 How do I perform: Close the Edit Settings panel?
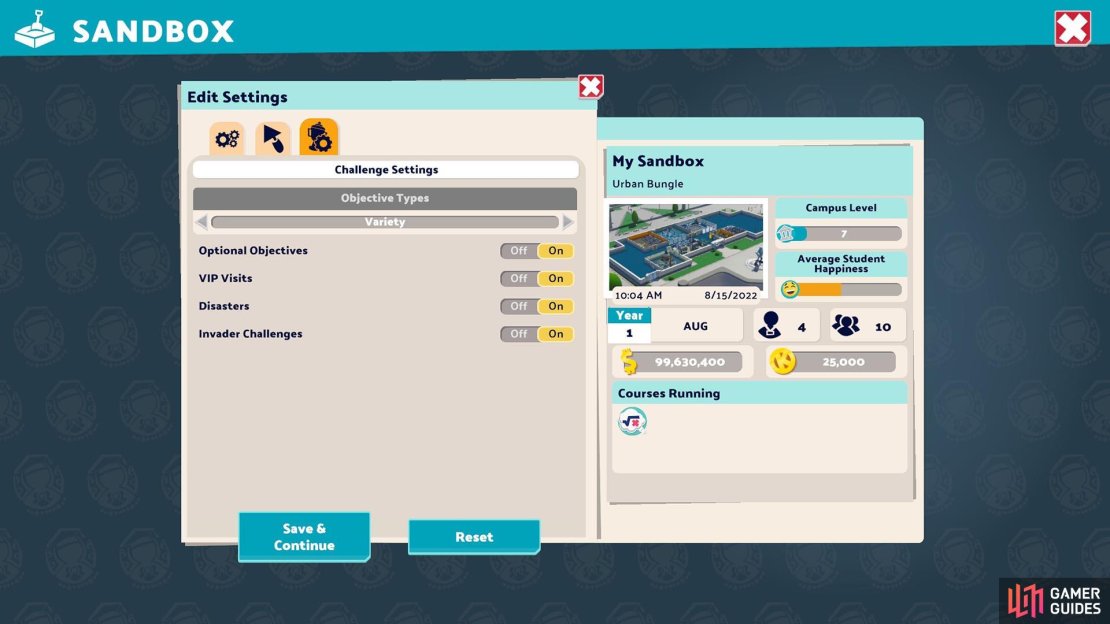(590, 86)
